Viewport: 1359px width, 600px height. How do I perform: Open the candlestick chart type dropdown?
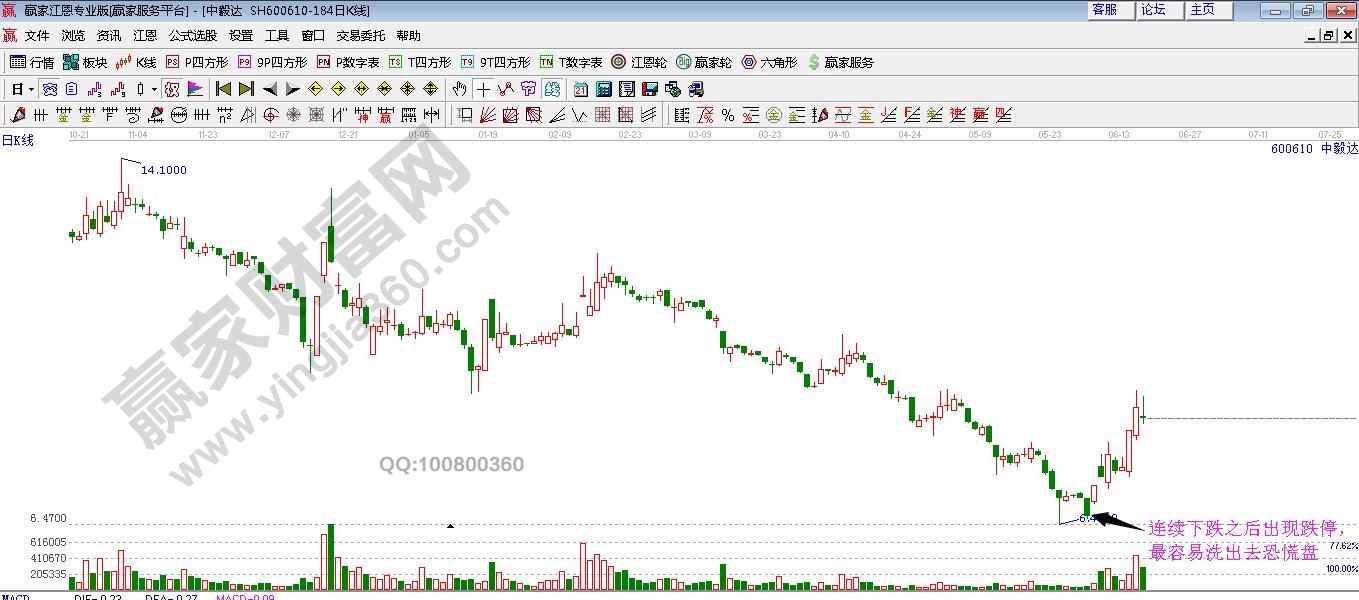[153, 89]
